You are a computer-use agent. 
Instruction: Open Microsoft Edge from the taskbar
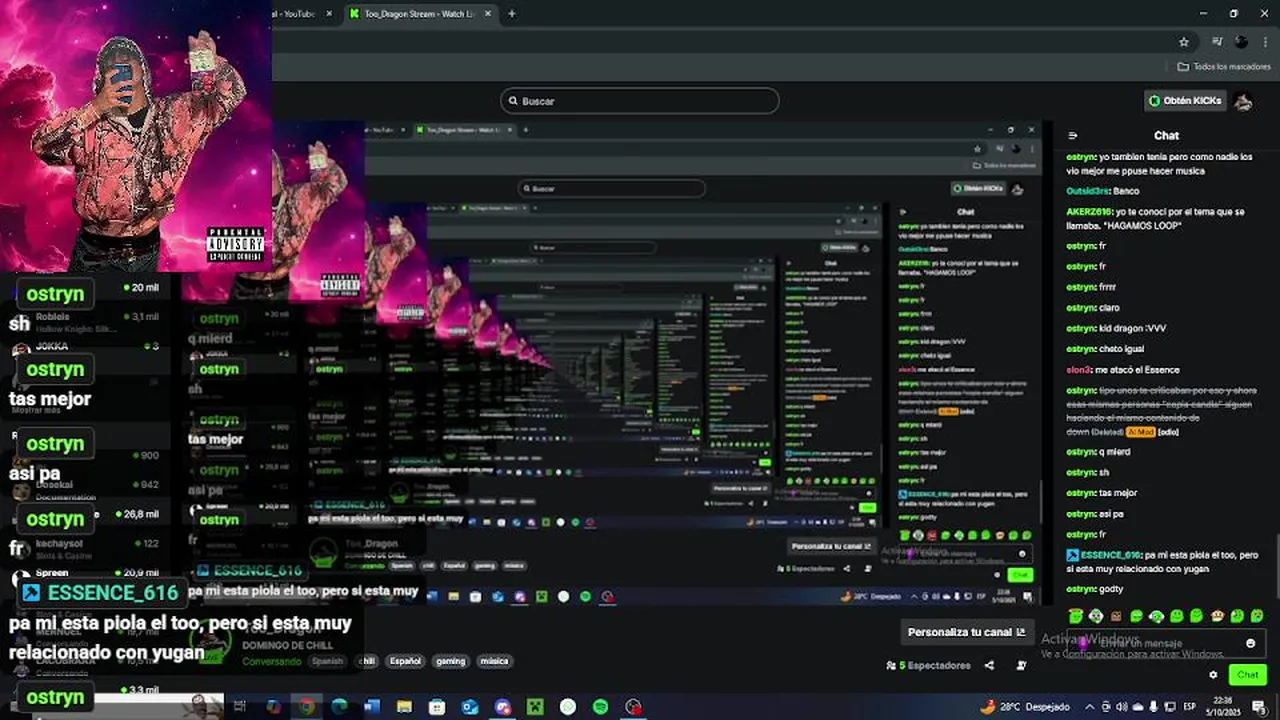point(339,706)
